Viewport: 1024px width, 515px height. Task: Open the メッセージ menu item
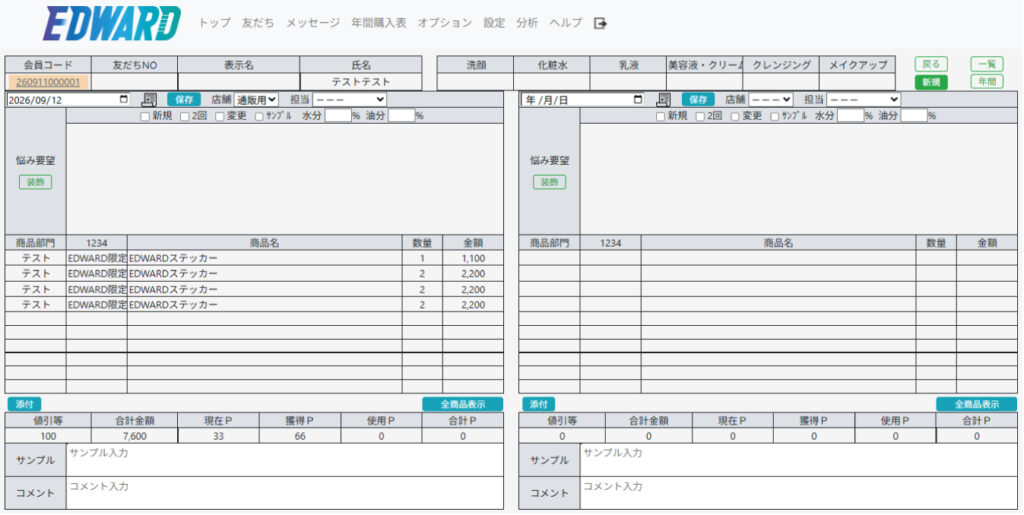313,23
